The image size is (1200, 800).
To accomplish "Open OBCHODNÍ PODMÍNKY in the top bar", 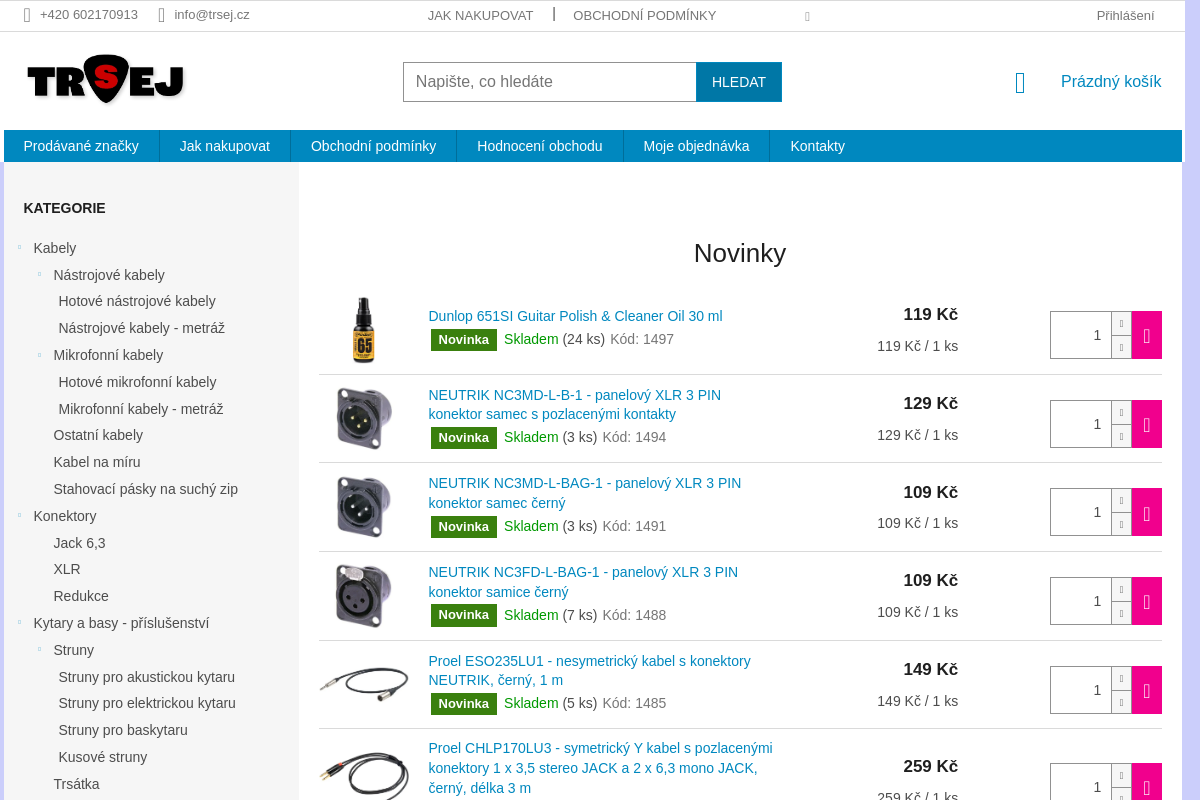I will pos(644,15).
